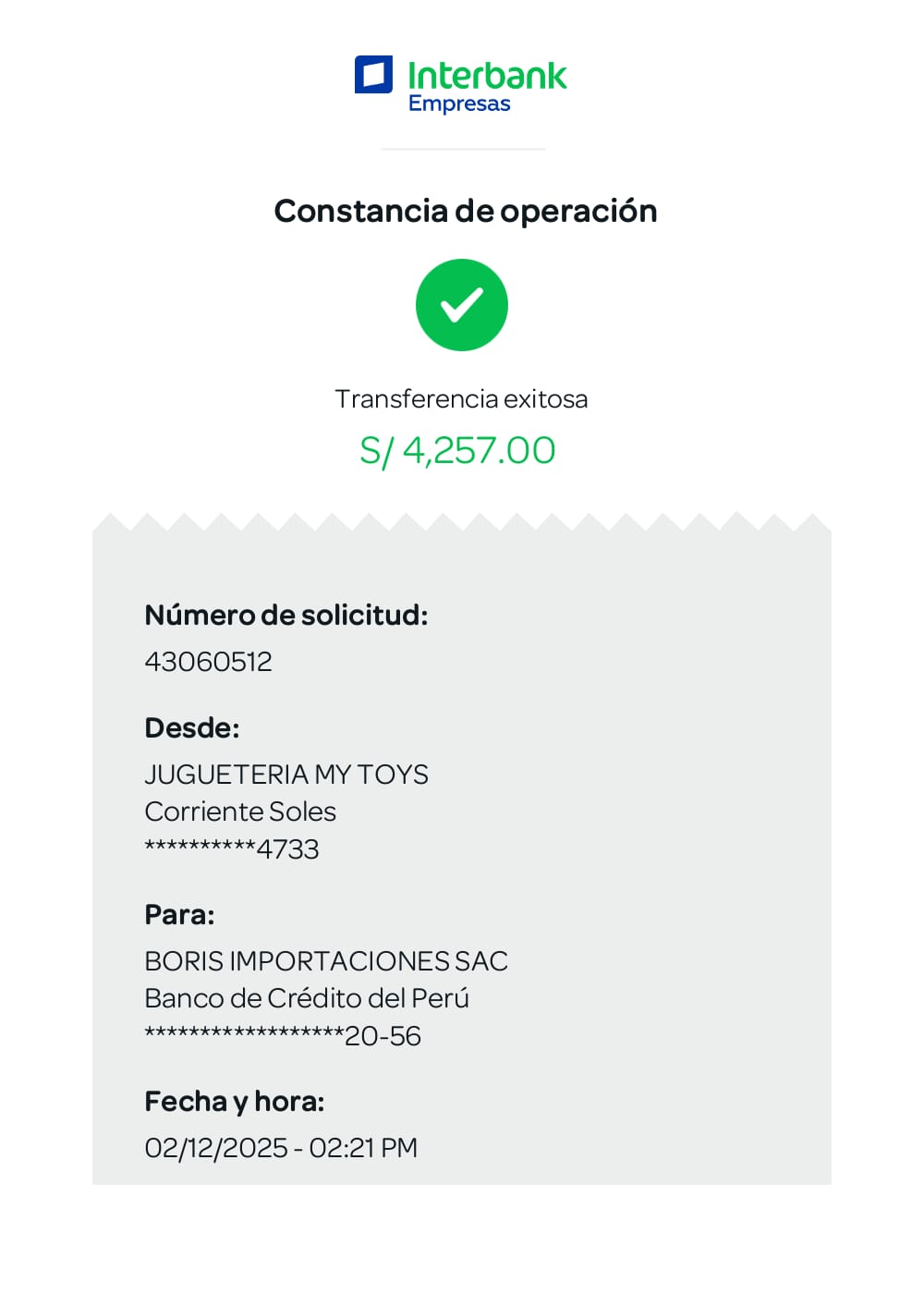Select sender name JUGUETERIA MY TOYS
The image size is (924, 1294).
(x=286, y=775)
